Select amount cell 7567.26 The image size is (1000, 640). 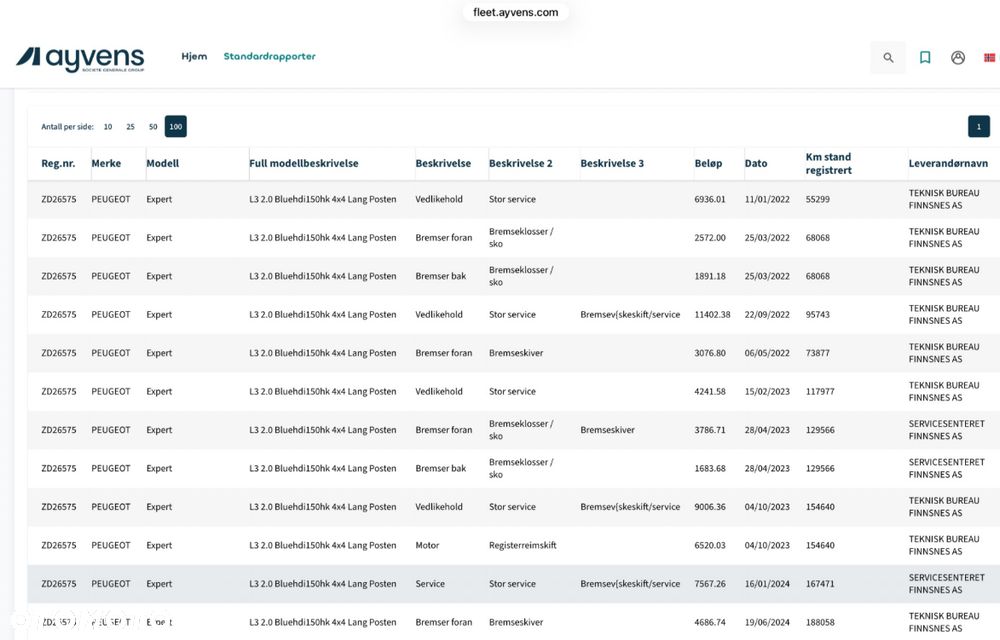[710, 583]
